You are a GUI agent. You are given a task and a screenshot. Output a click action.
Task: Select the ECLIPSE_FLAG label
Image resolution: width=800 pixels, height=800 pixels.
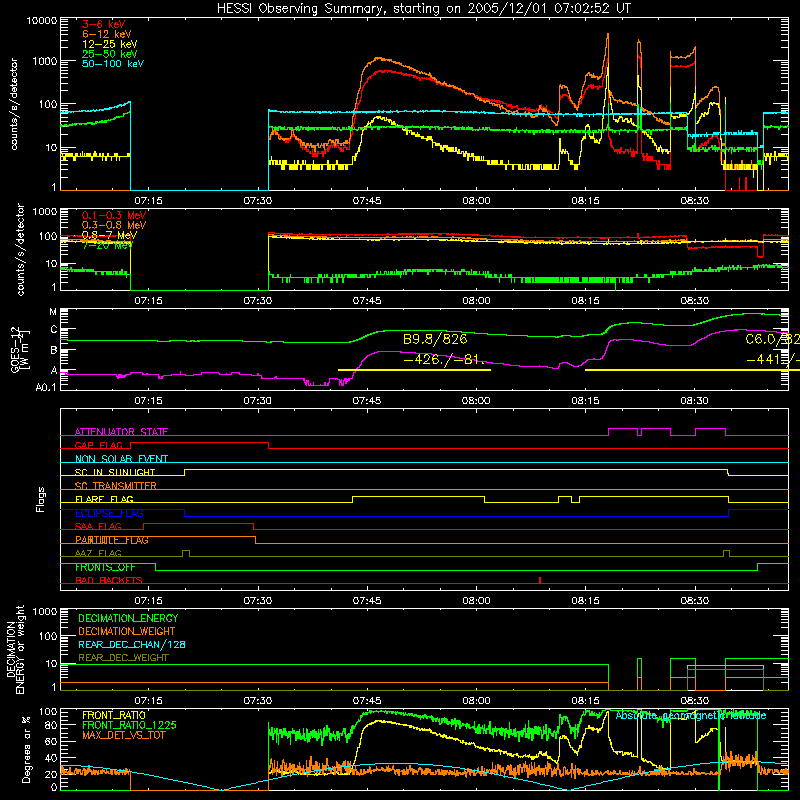pyautogui.click(x=109, y=513)
